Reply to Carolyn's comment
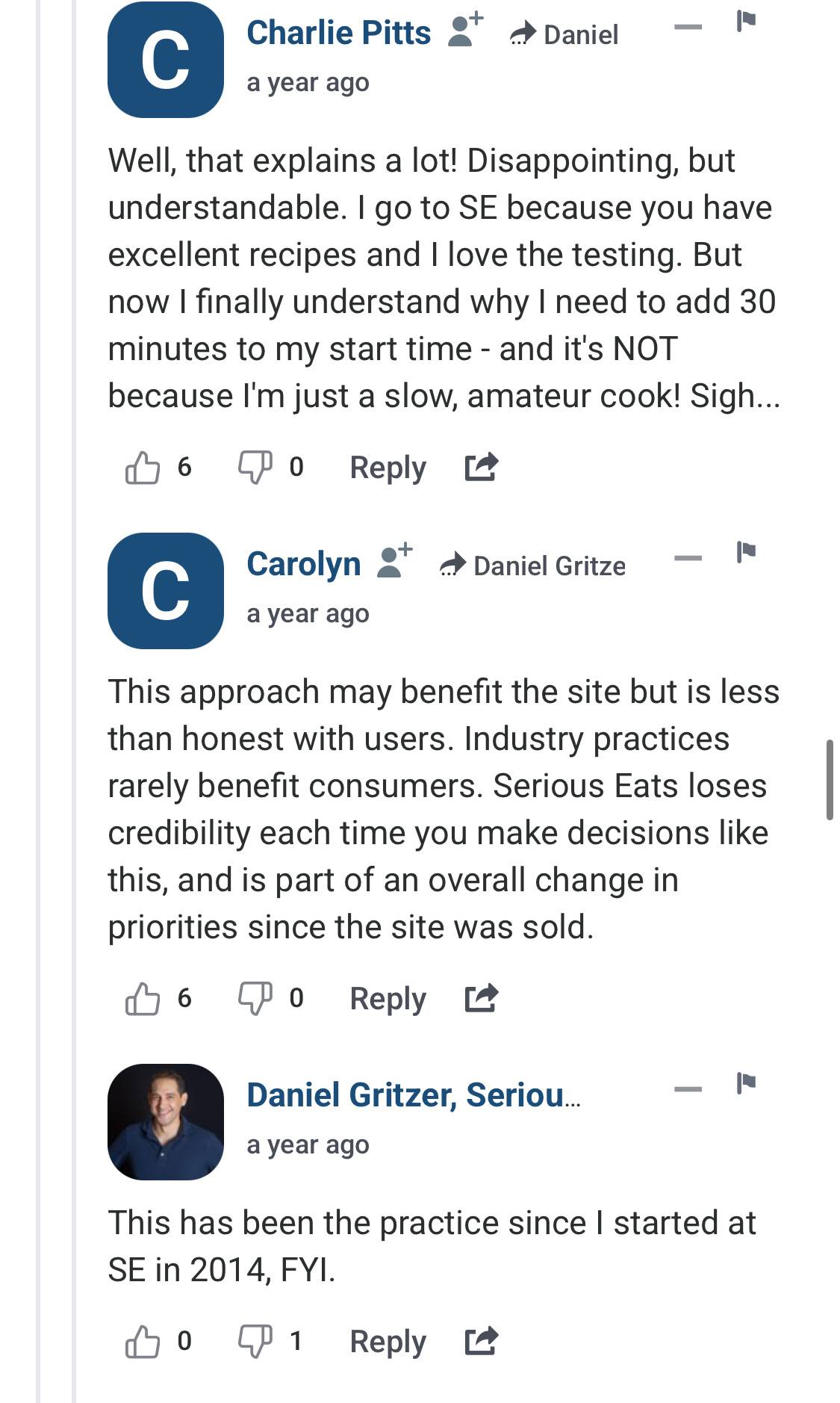 (388, 999)
